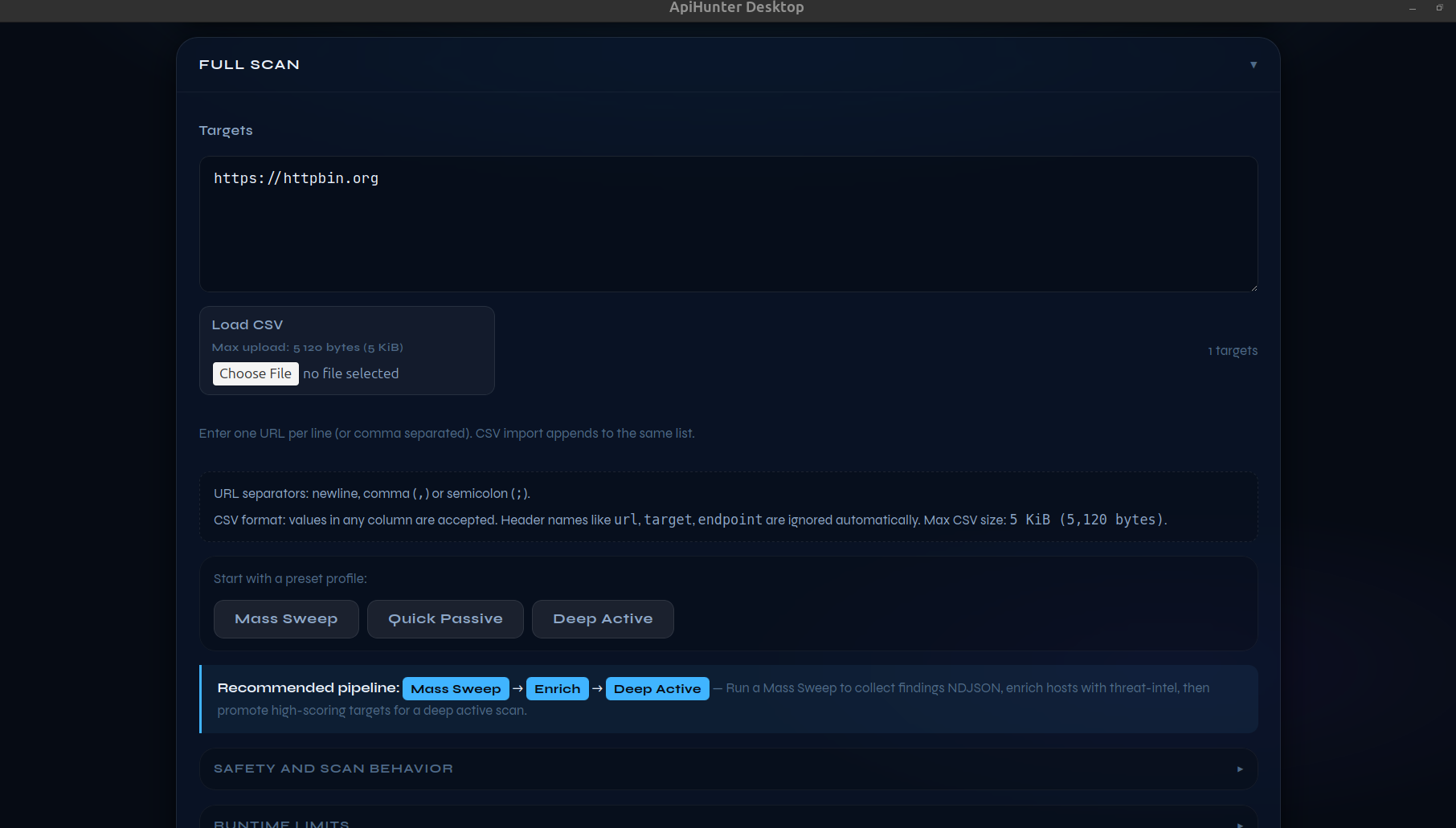
Task: Select the Quick Passive preset profile
Action: pyautogui.click(x=445, y=619)
